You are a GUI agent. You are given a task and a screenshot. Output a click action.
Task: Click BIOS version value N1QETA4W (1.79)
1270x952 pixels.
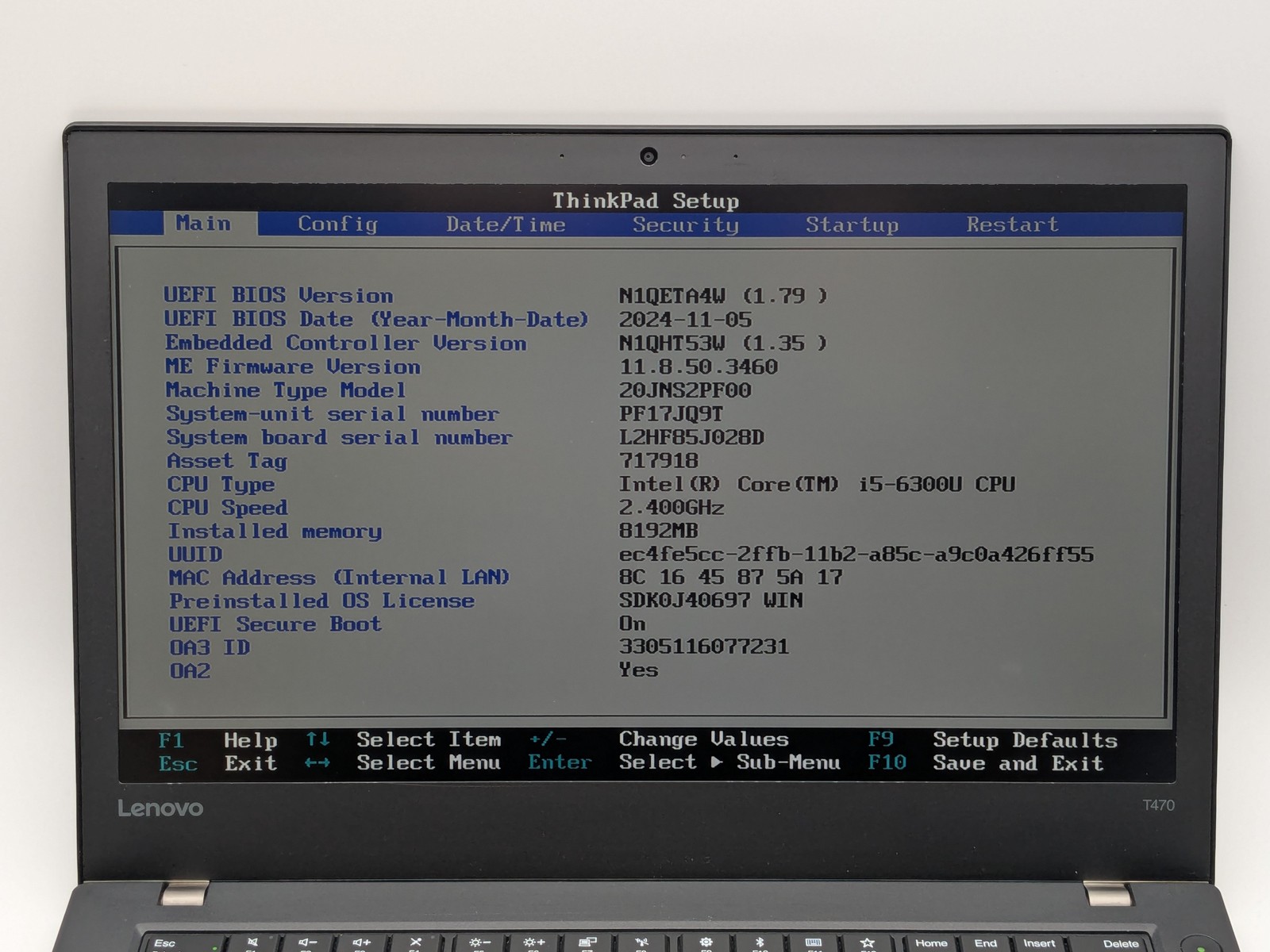[x=723, y=296]
